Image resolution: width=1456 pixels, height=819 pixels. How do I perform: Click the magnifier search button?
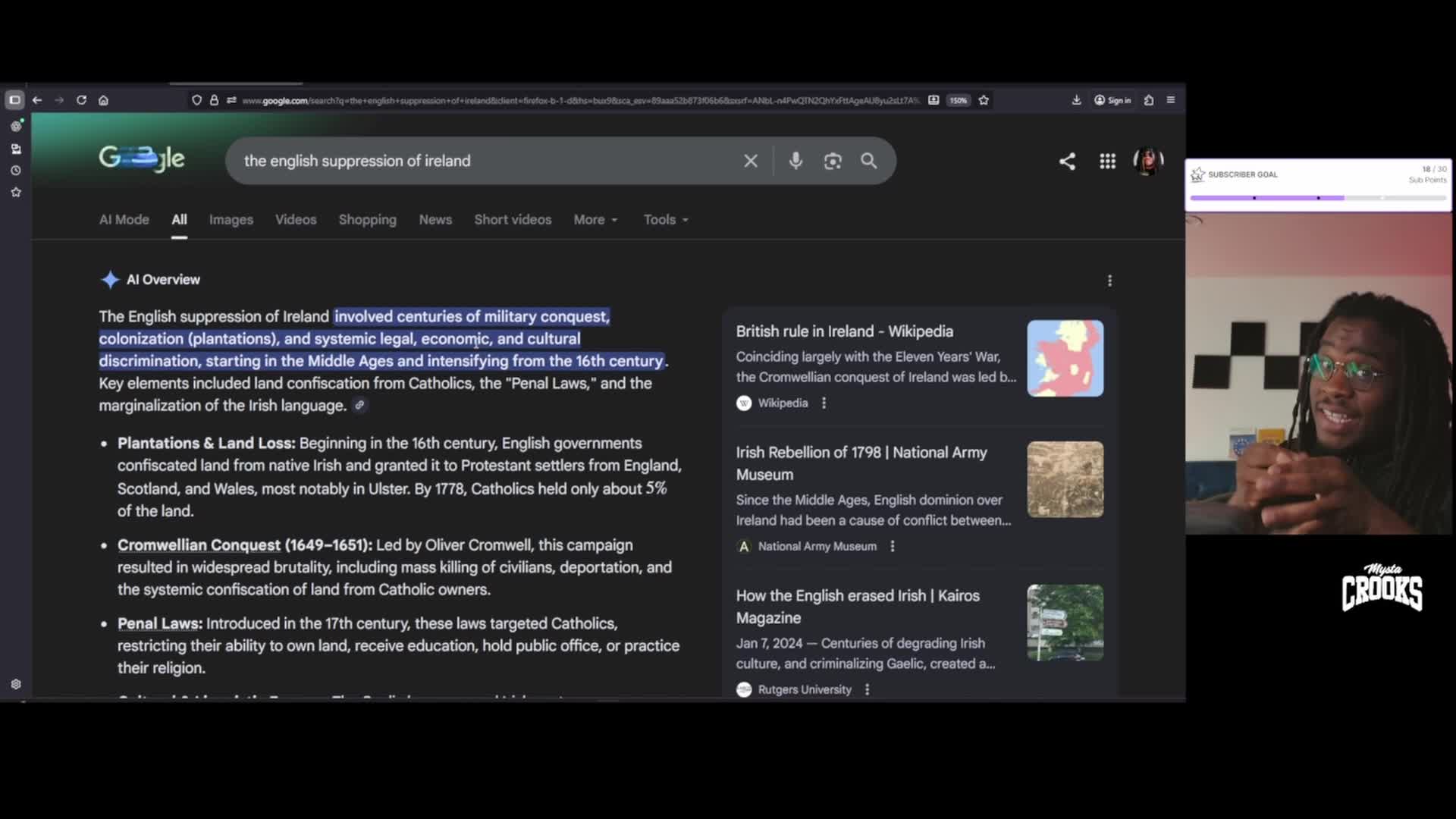click(x=869, y=161)
